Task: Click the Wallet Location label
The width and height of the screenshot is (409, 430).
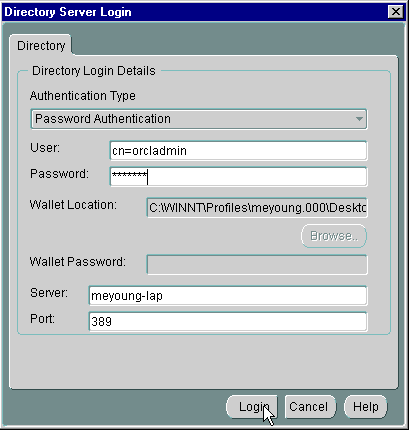Action: (73, 205)
